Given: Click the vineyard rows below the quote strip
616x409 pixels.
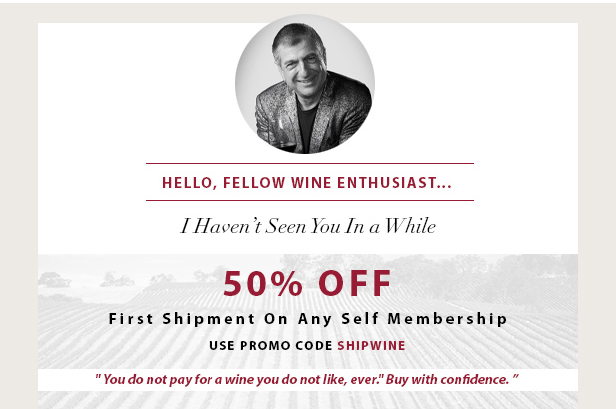Looking at the screenshot, I should 308,400.
